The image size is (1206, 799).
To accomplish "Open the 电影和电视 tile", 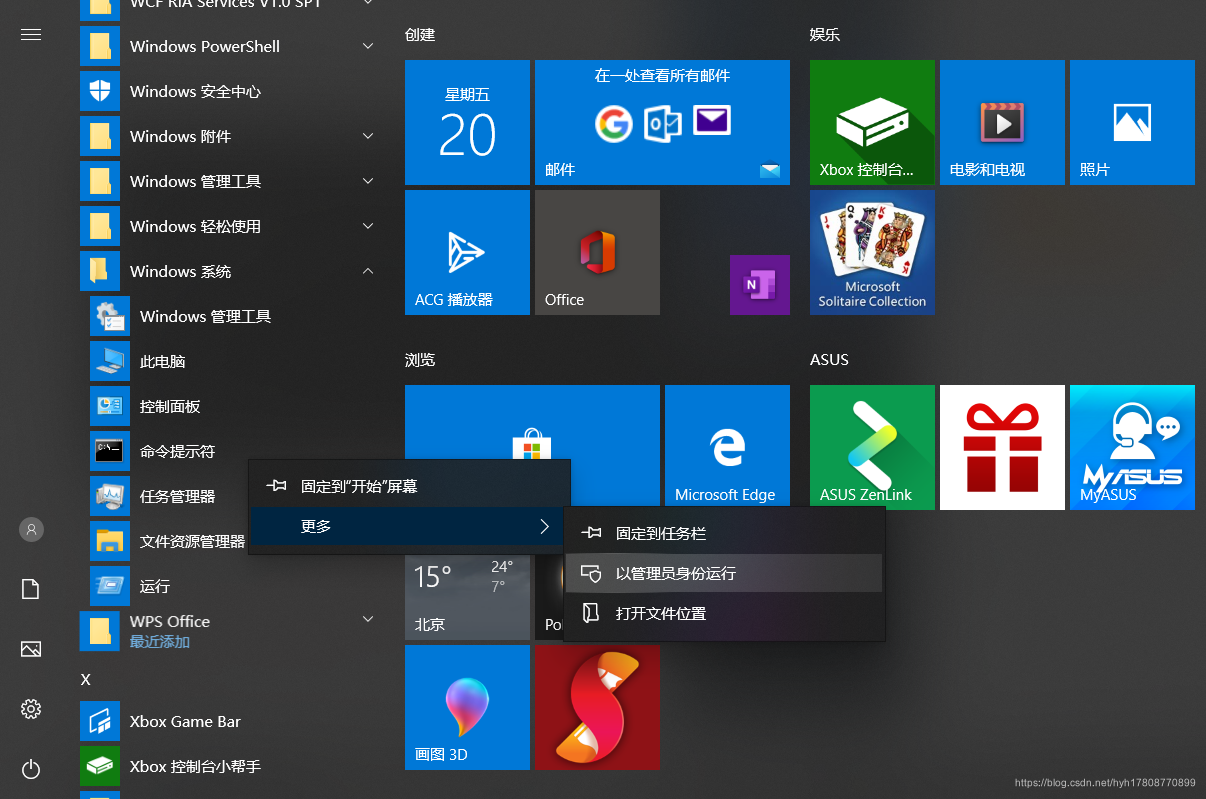I will coord(1002,122).
